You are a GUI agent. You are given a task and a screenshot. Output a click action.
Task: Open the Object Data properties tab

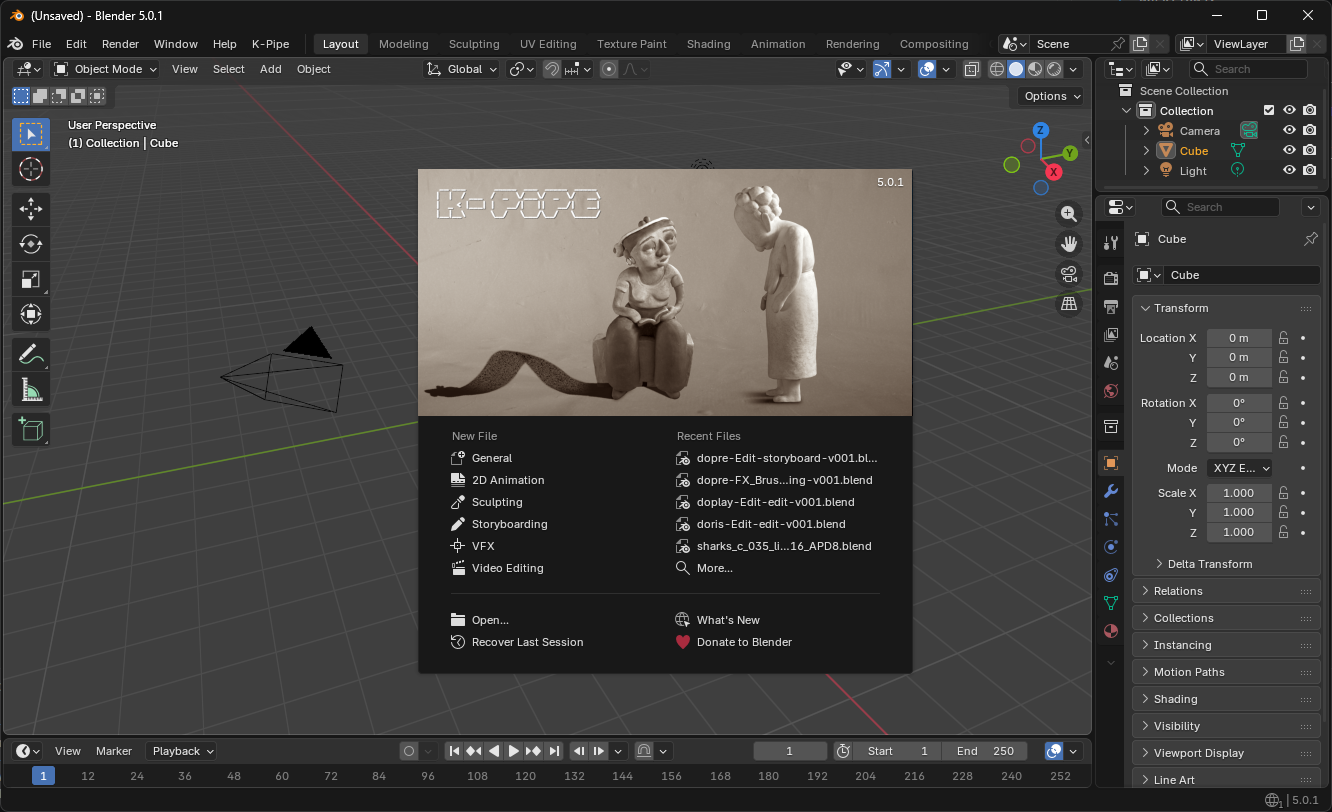tap(1110, 603)
